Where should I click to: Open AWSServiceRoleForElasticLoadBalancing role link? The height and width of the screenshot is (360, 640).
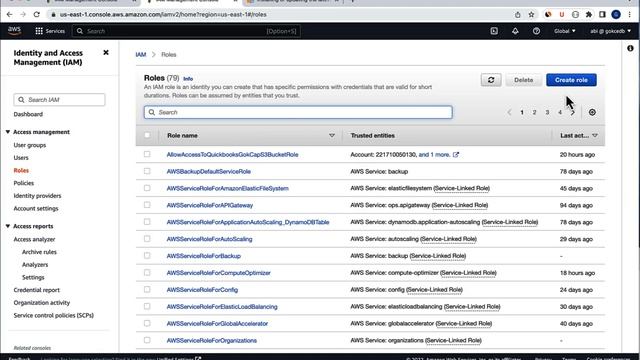pos(222,307)
